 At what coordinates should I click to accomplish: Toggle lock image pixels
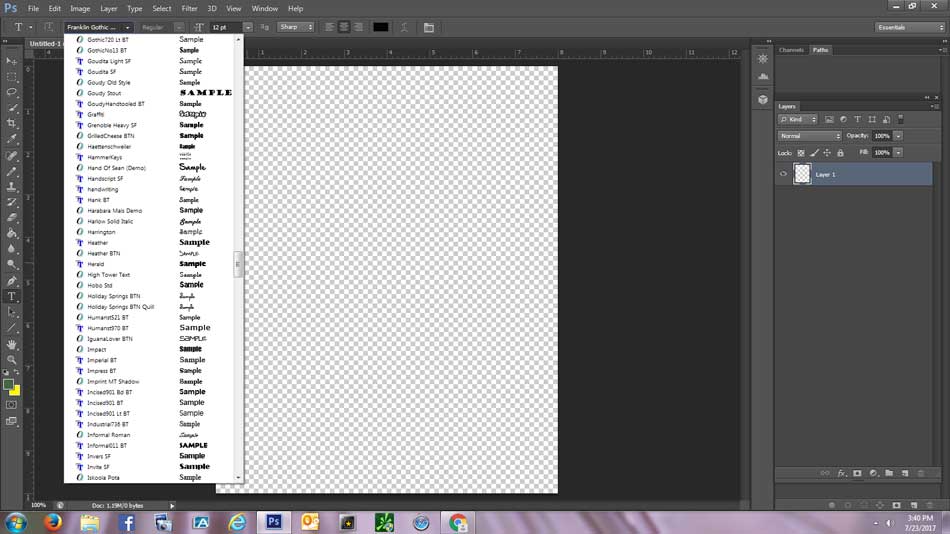(814, 153)
